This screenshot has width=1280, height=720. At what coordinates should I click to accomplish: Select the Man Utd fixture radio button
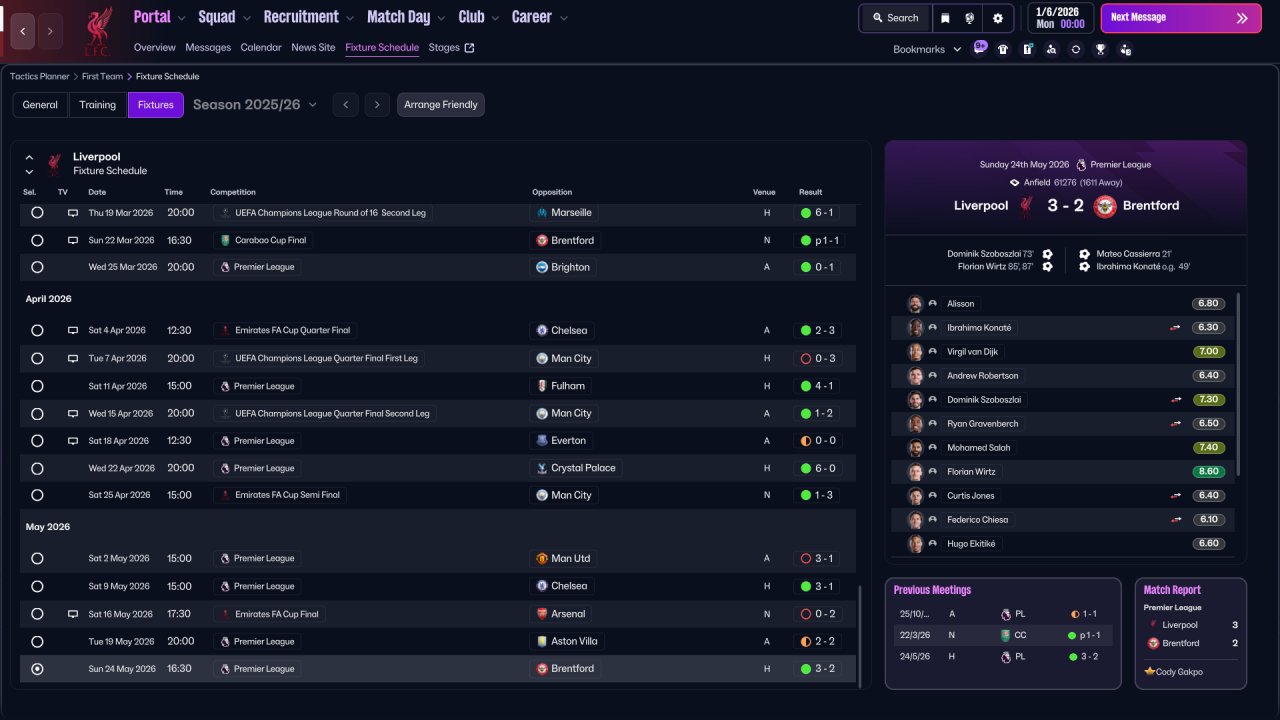coord(37,559)
